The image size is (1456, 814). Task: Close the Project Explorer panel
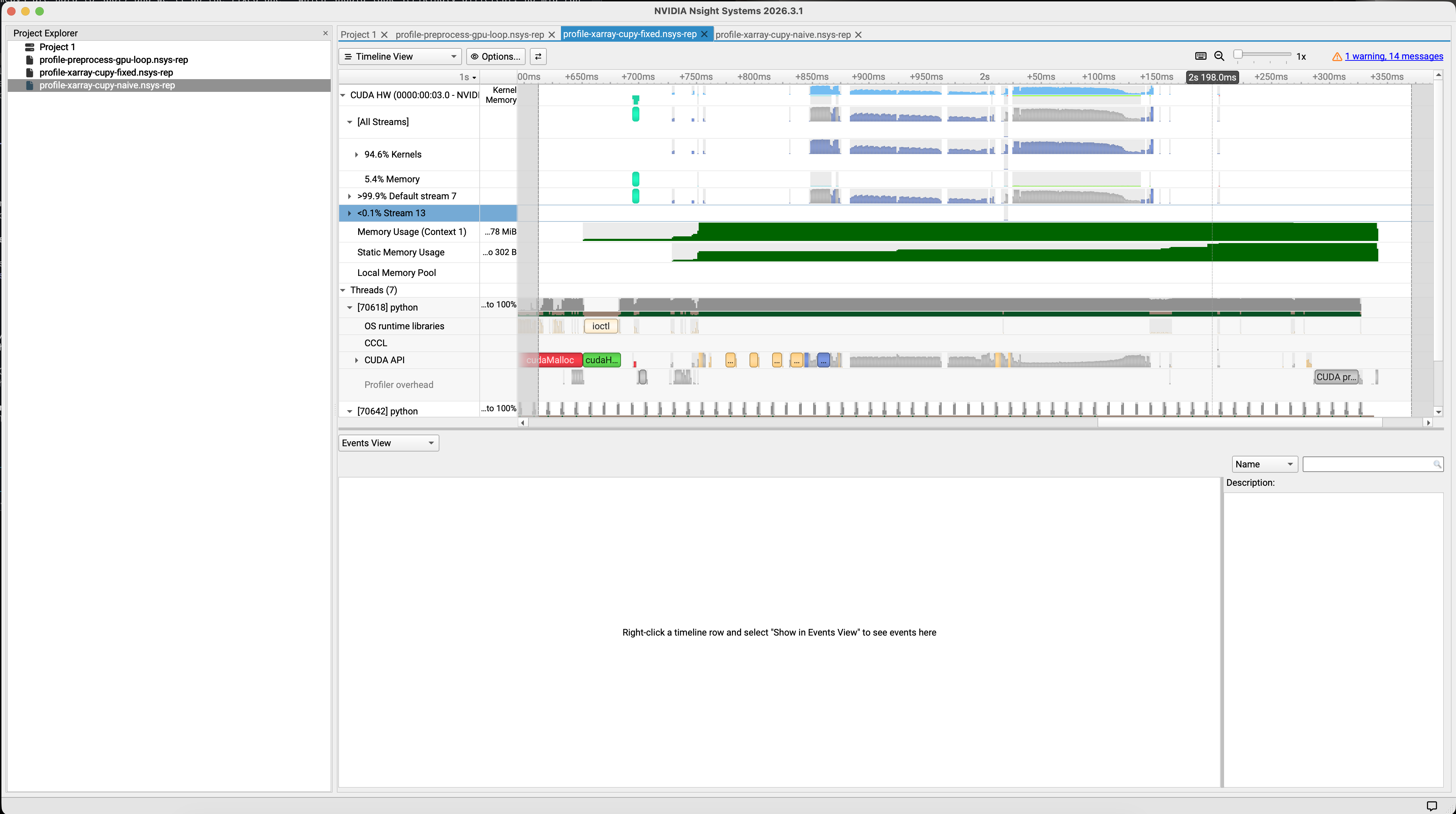[325, 33]
